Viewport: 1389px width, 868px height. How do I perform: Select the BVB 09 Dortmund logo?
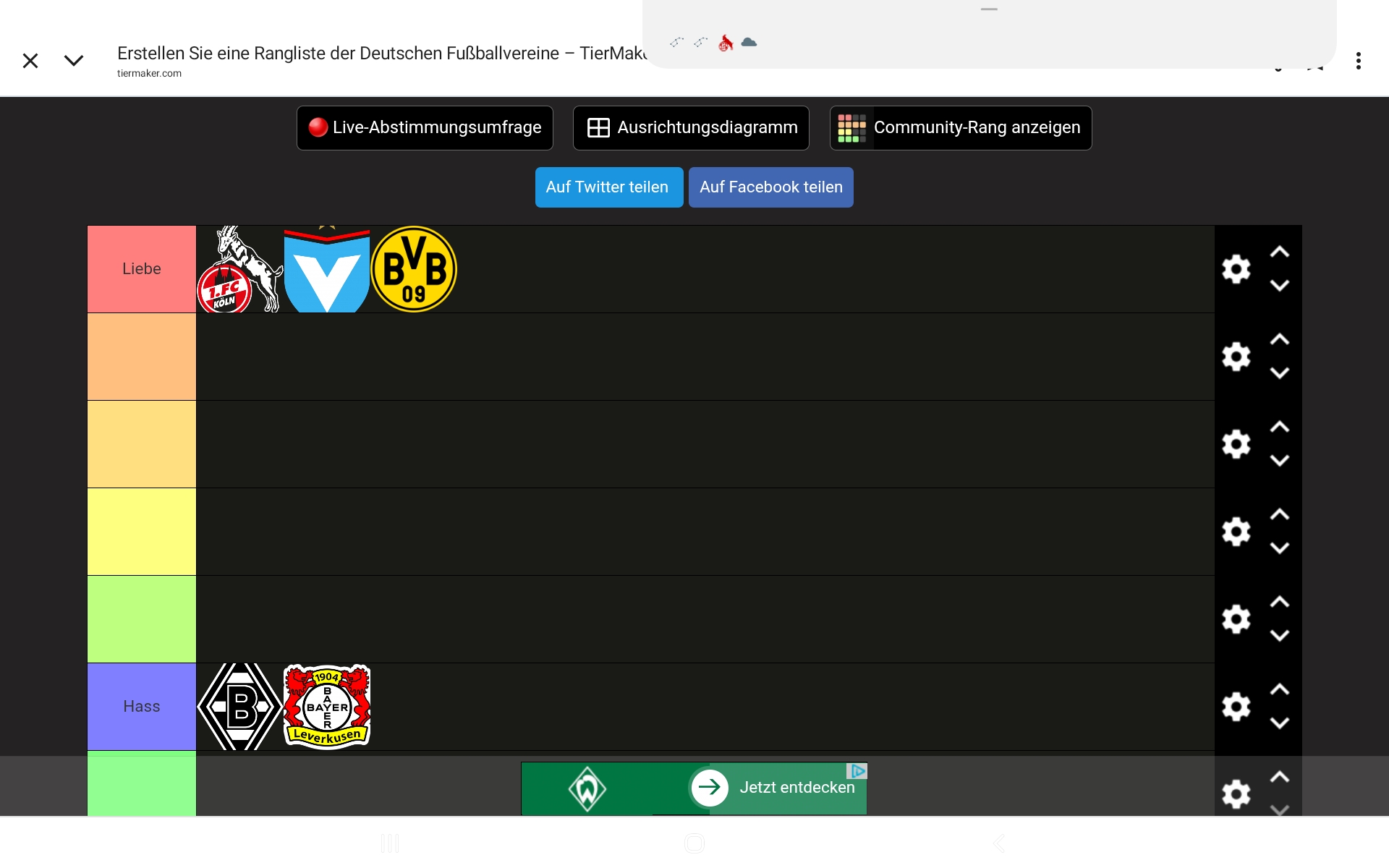414,269
